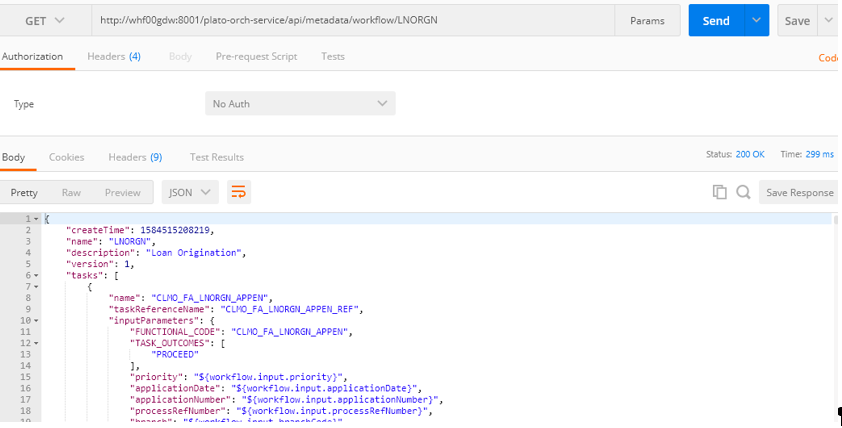The width and height of the screenshot is (842, 428).
Task: Open the JSON format dropdown
Action: [190, 192]
